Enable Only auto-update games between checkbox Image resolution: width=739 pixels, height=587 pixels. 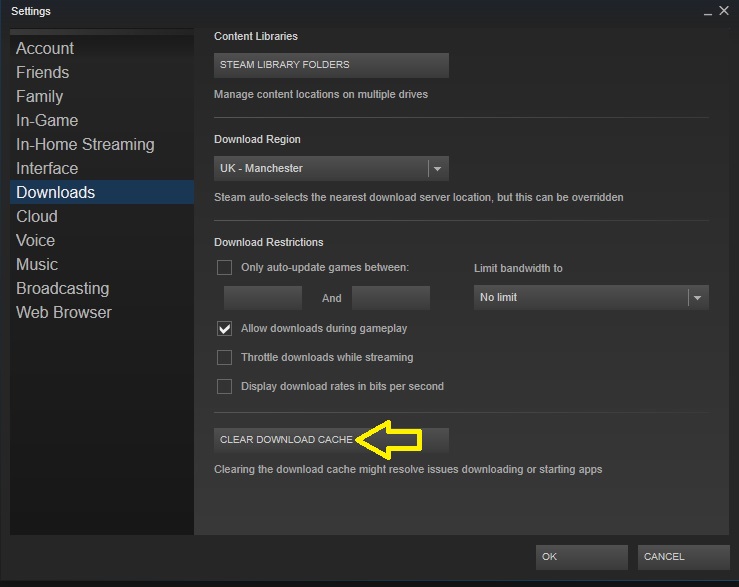tap(224, 267)
